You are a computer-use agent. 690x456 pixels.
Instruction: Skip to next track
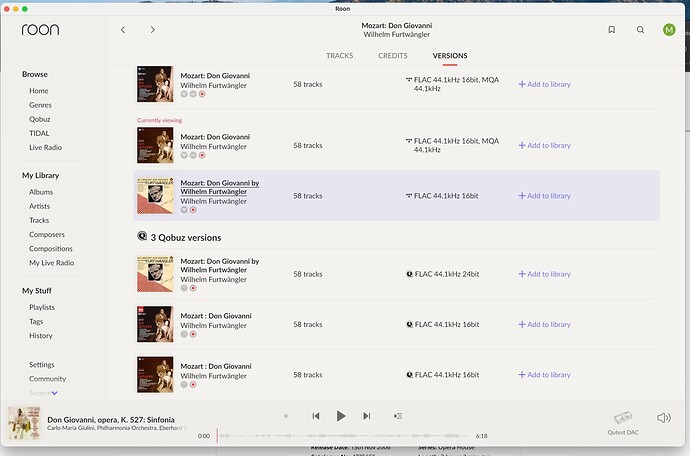click(367, 416)
